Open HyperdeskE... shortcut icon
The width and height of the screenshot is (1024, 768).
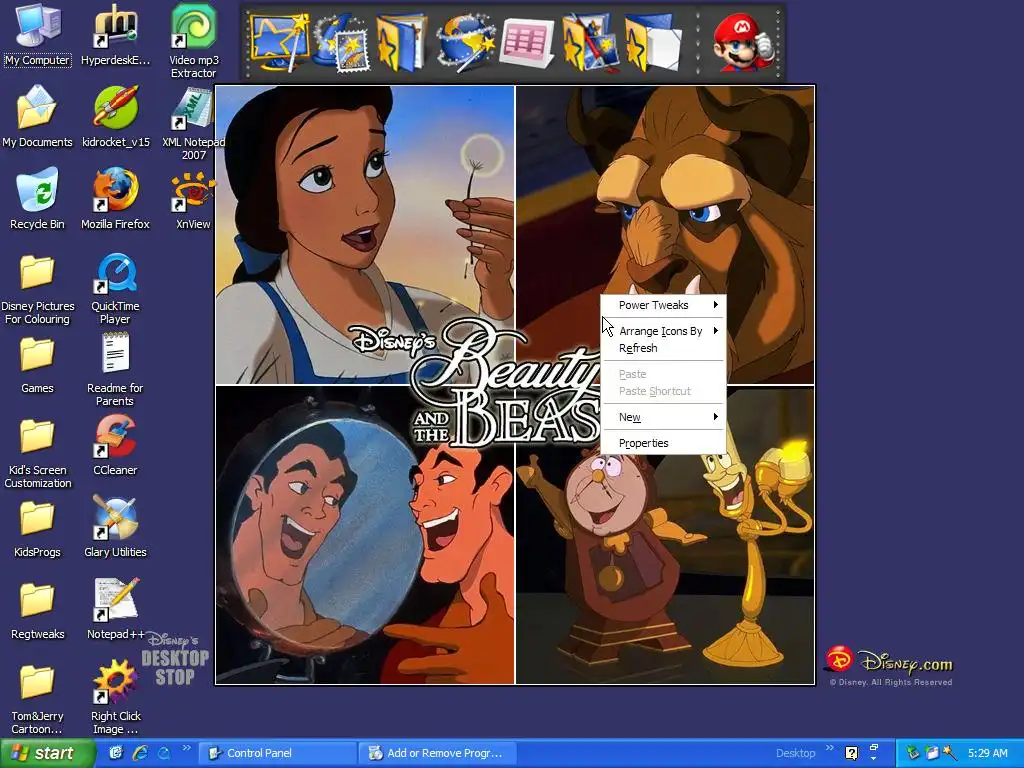[115, 35]
